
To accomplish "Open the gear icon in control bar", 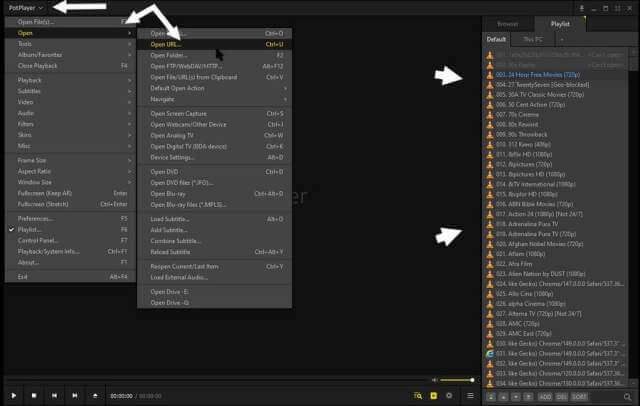I will pos(449,395).
